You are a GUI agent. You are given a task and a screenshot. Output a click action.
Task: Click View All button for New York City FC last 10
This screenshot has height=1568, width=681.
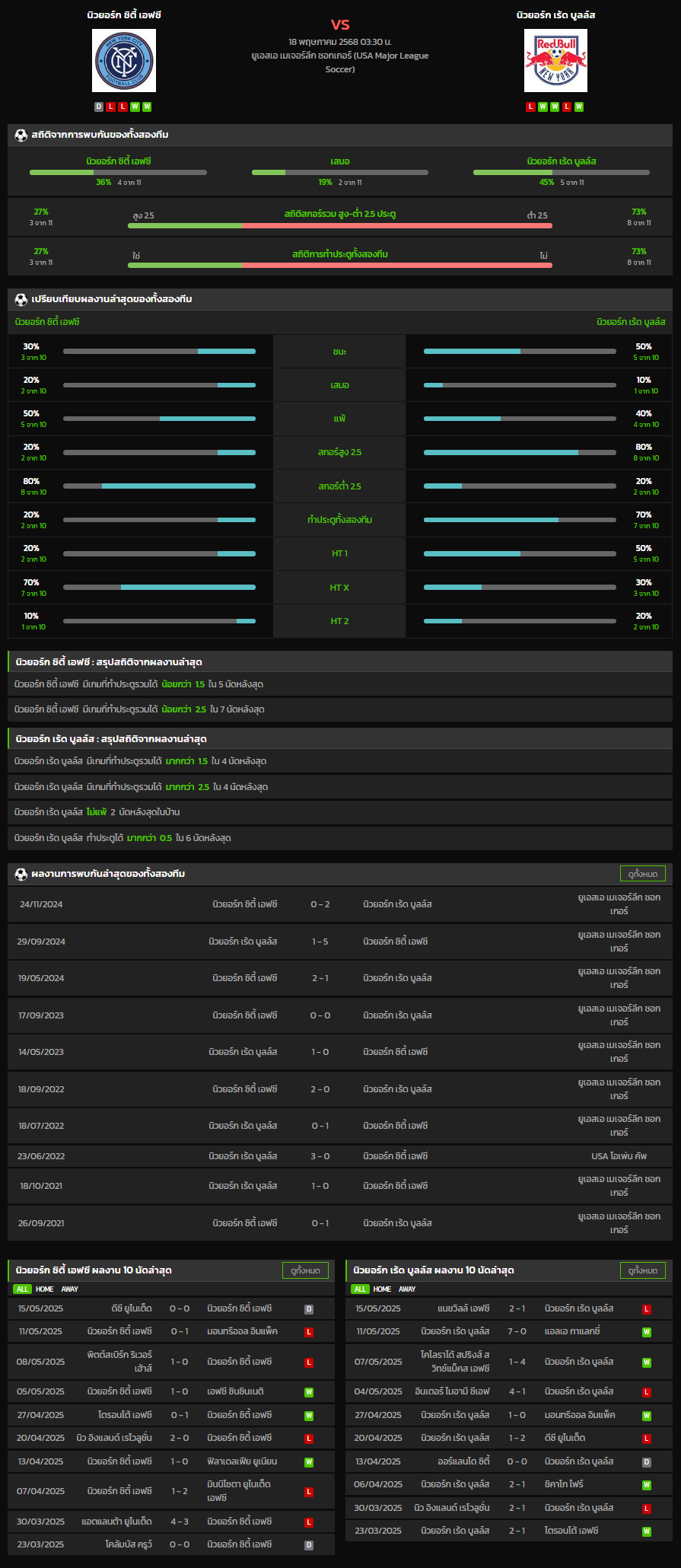point(305,1270)
